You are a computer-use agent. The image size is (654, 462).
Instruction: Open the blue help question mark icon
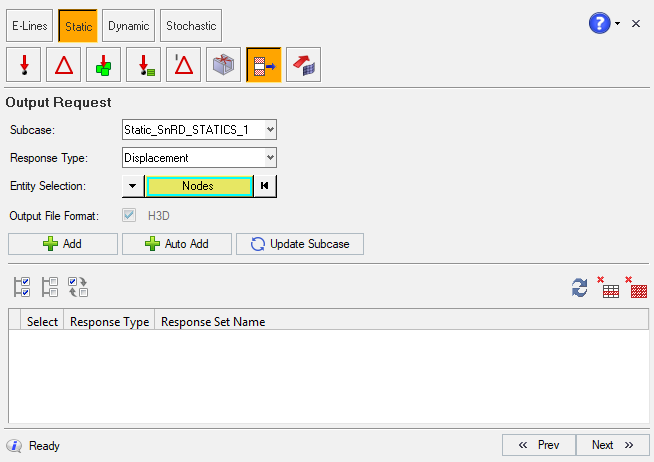(599, 23)
